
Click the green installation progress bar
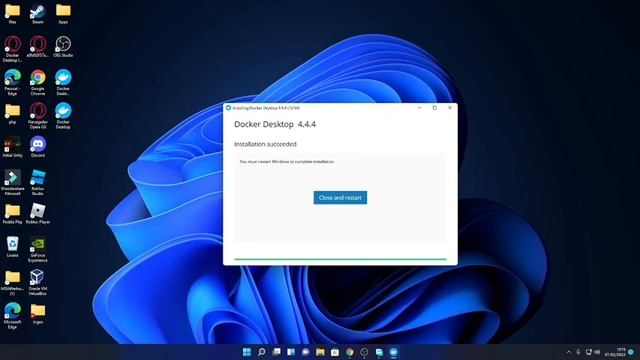tap(340, 259)
